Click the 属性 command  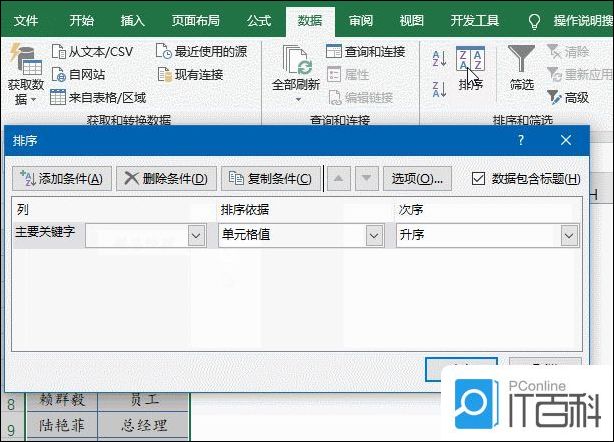(x=348, y=74)
